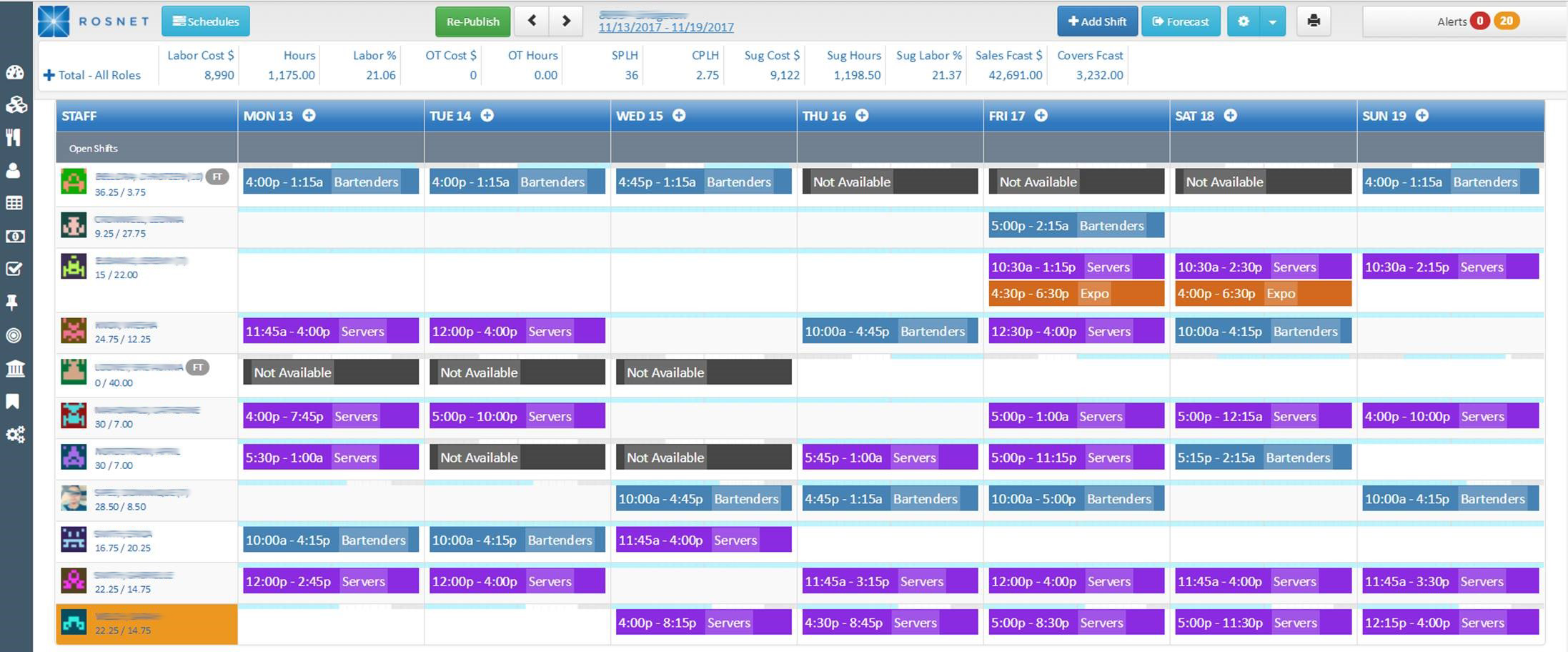Add a shift on TUE 14 plus icon

click(x=487, y=115)
